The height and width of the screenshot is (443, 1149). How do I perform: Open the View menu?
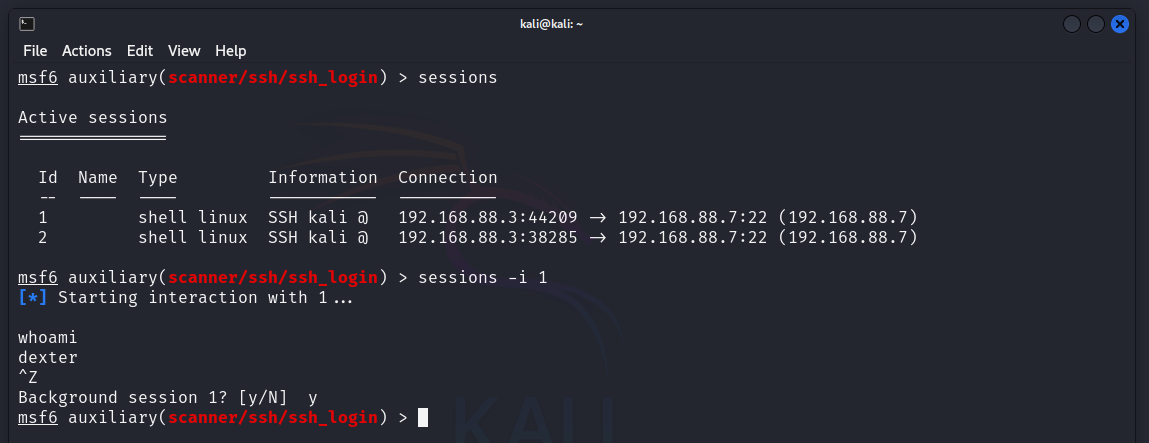tap(184, 50)
